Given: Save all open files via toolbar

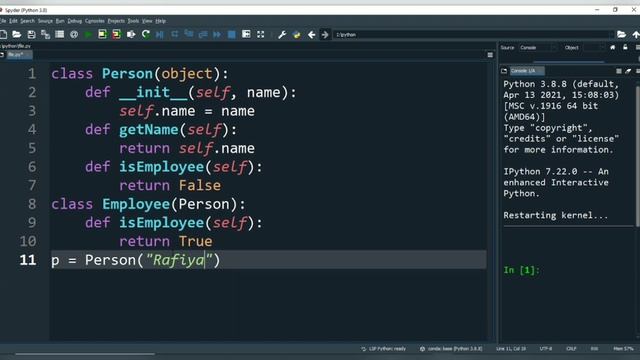Looking at the screenshot, I should (x=45, y=35).
